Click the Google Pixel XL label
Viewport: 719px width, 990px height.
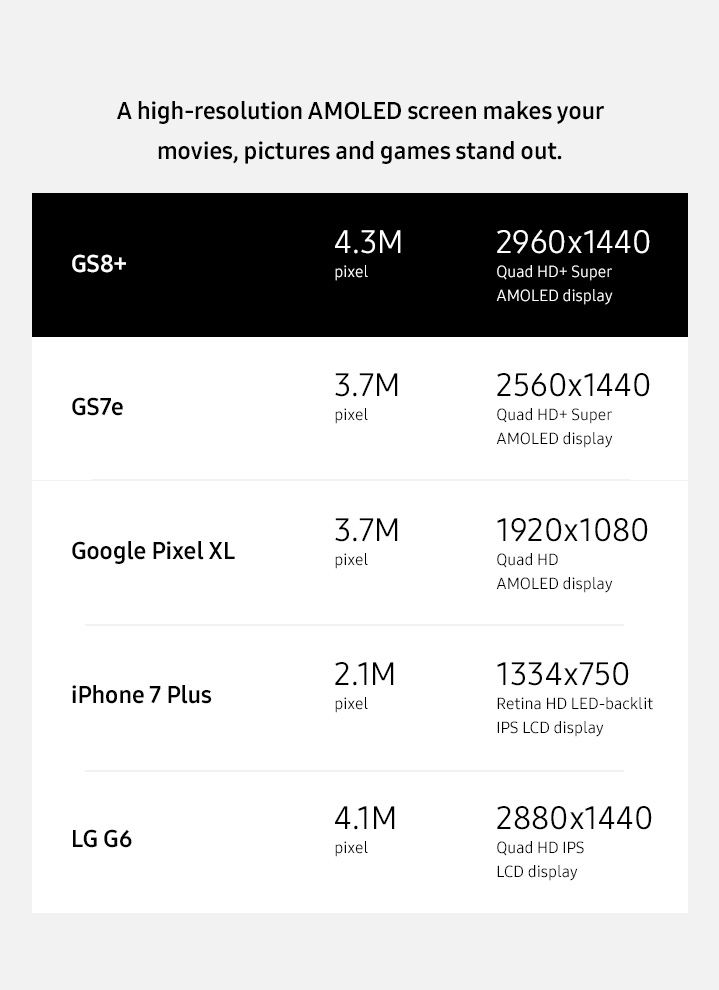(153, 551)
